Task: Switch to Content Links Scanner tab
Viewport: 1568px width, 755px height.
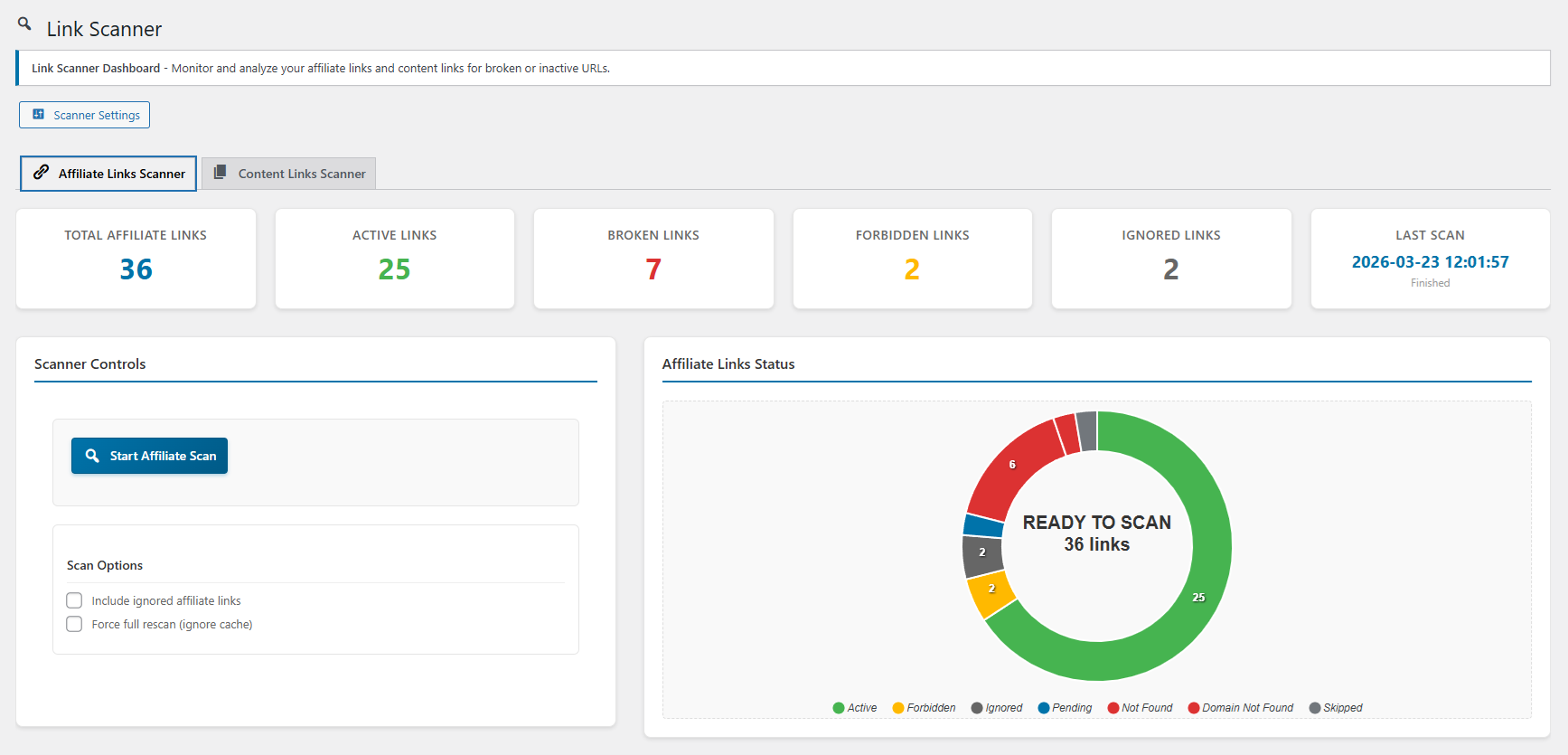Action: coord(288,174)
